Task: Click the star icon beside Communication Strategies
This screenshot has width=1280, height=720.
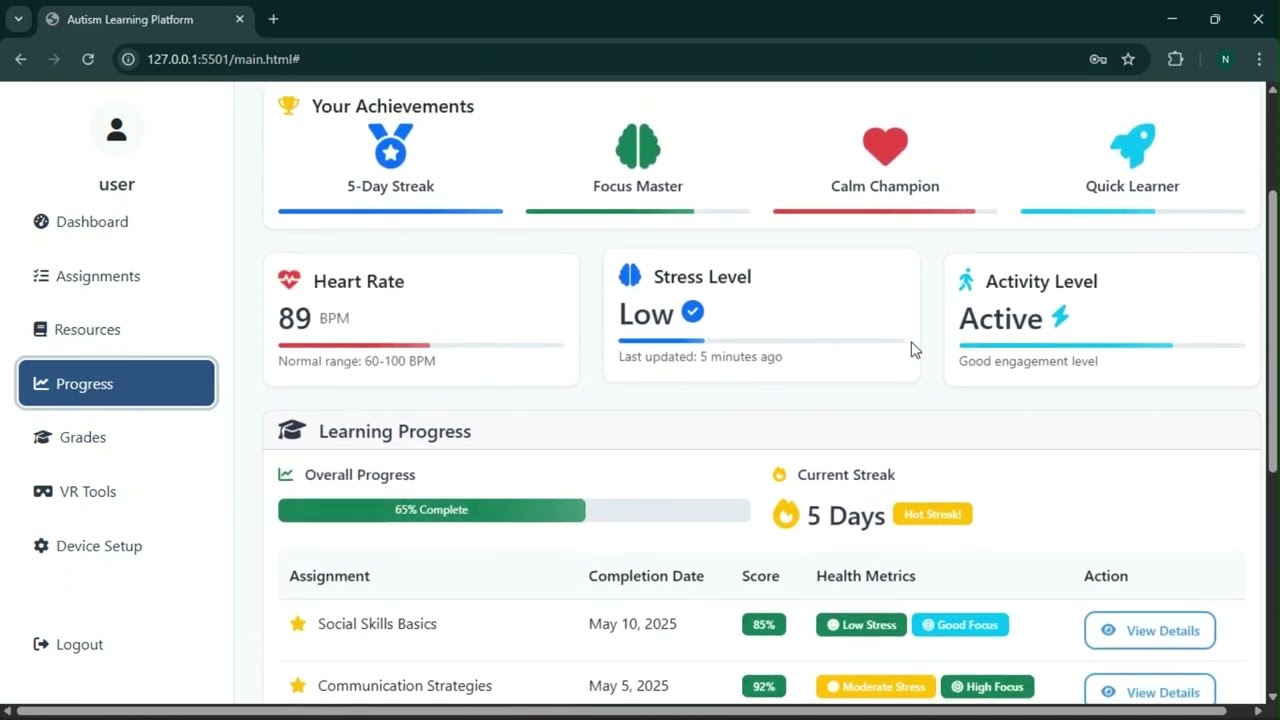Action: (x=298, y=686)
